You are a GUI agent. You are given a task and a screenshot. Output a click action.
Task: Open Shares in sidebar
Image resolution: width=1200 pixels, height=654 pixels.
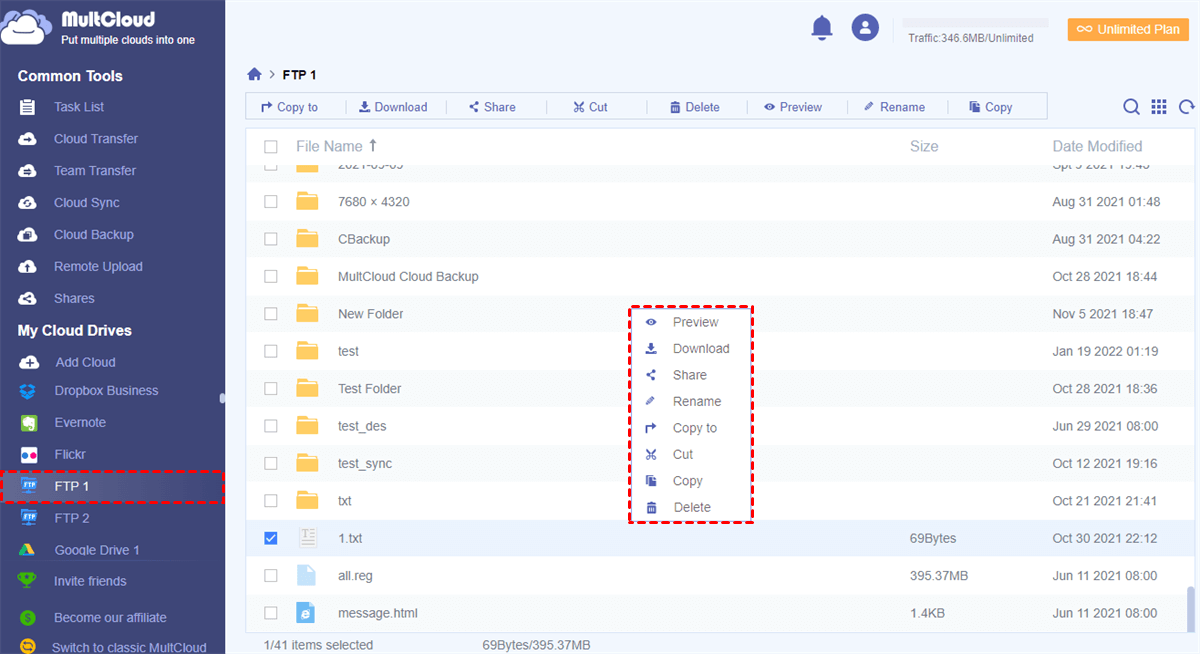(x=74, y=299)
